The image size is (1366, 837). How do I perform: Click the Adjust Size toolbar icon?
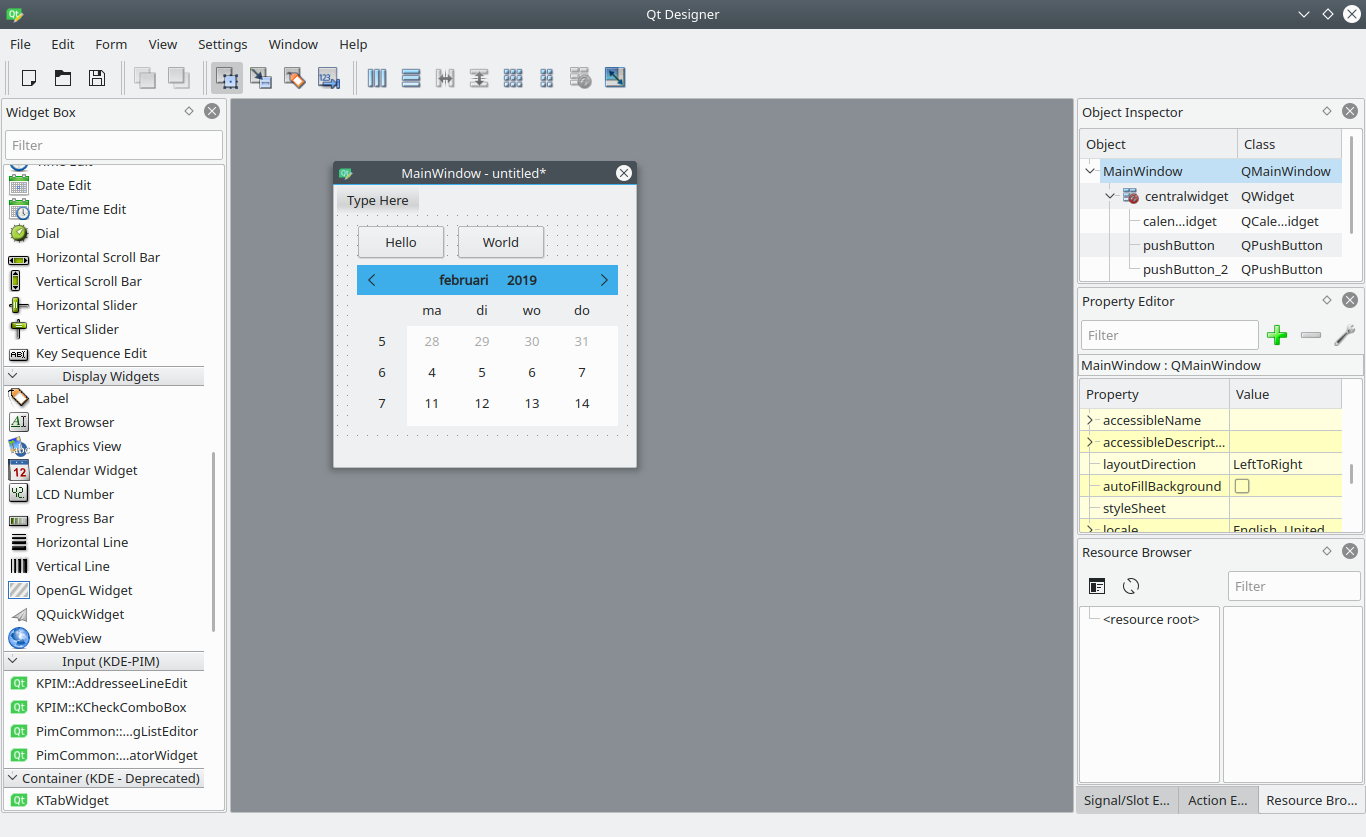[615, 77]
